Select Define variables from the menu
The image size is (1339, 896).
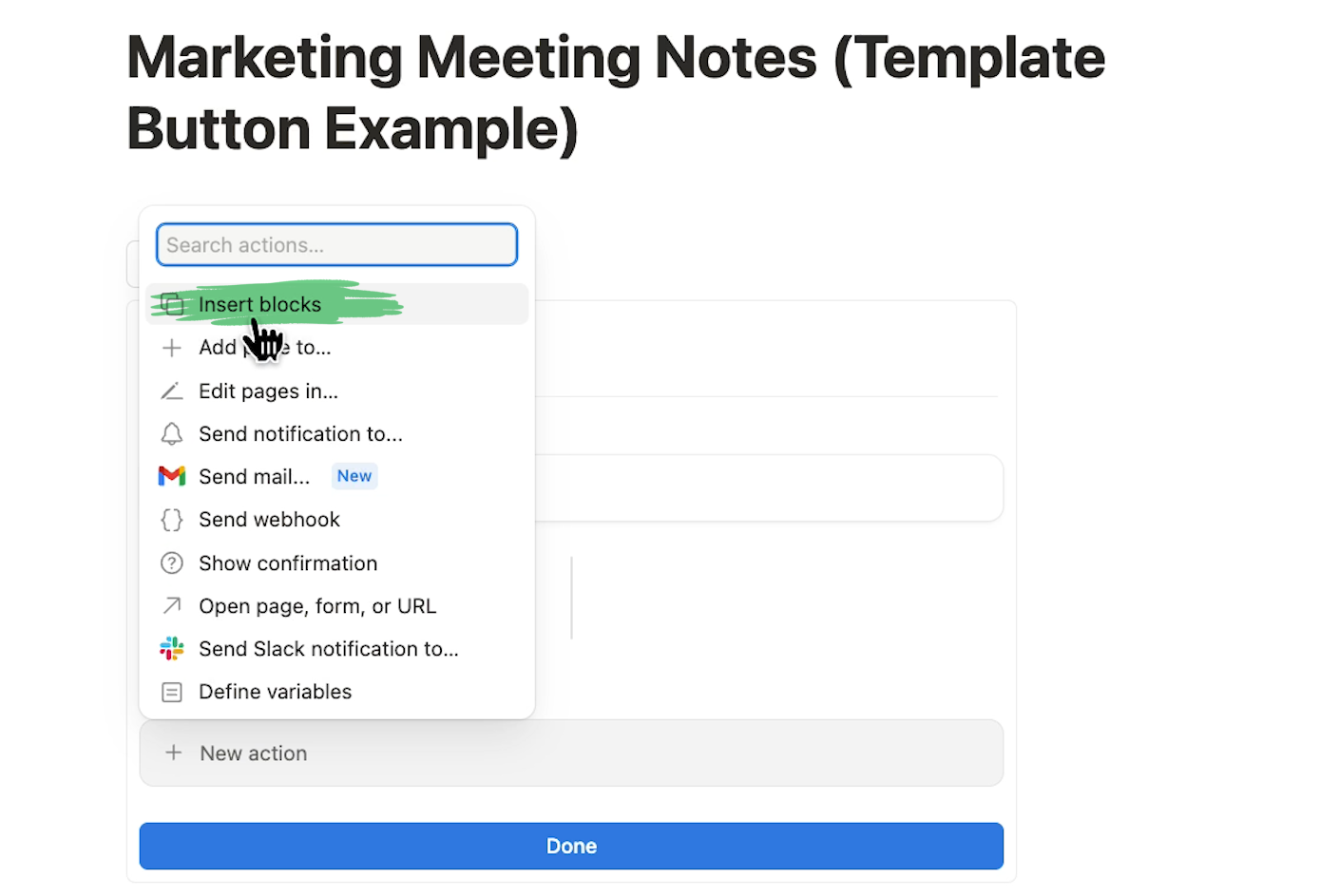(275, 692)
